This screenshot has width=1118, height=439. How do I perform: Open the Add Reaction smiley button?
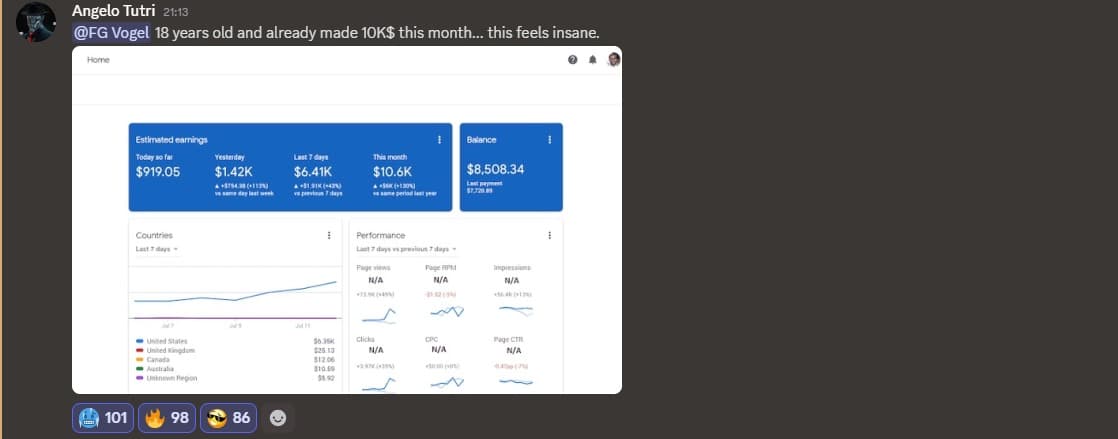278,418
